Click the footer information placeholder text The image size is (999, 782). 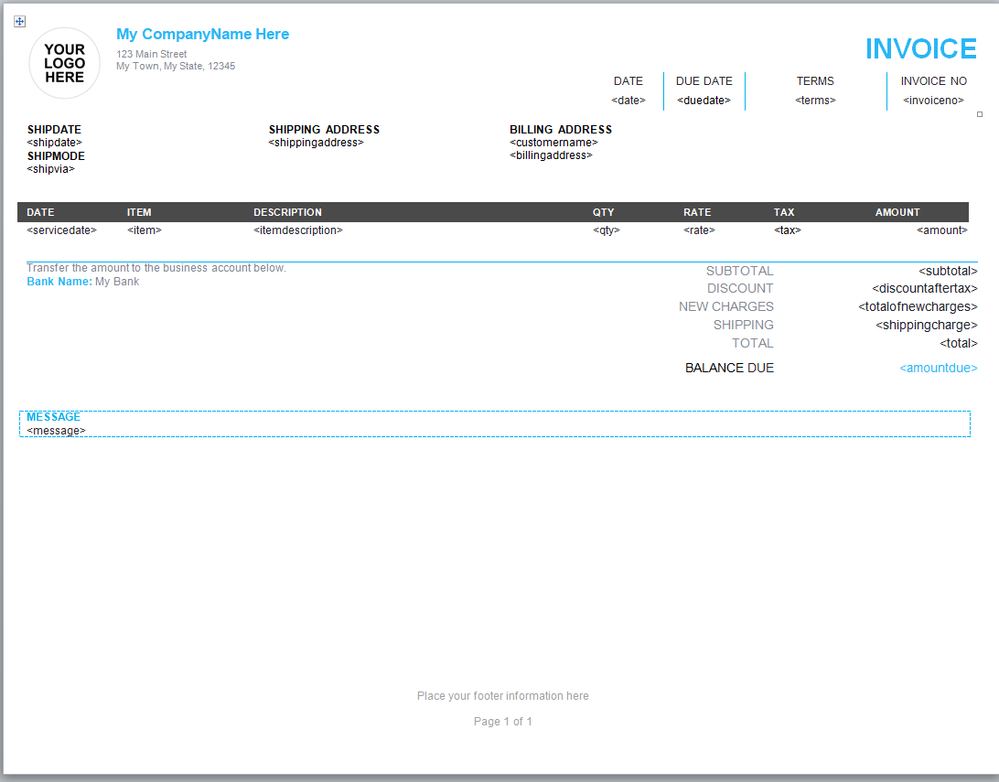tap(503, 696)
